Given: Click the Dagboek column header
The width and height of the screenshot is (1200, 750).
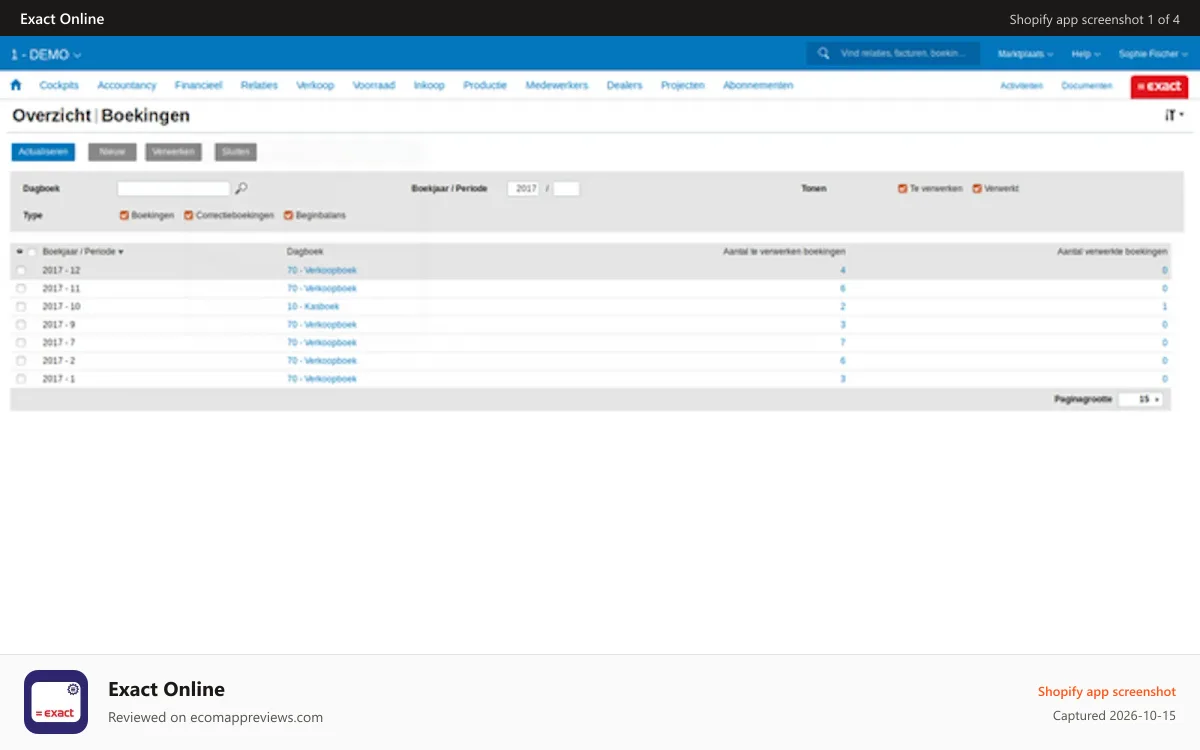Looking at the screenshot, I should (x=305, y=252).
